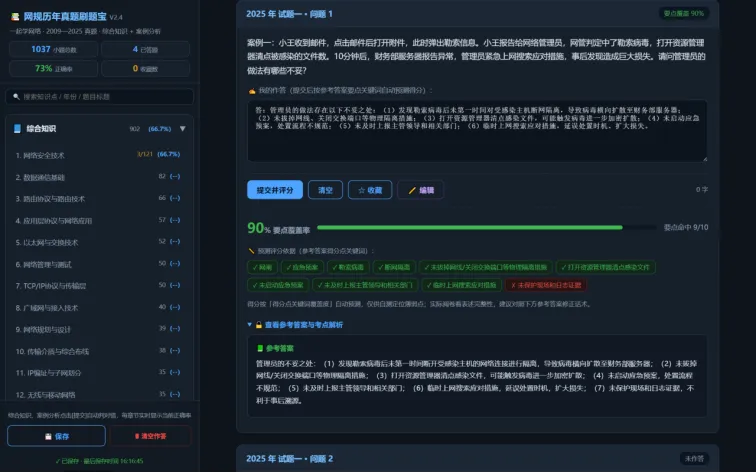Image resolution: width=756 pixels, height=473 pixels.
Task: Collapse the 综合知识 section with the triangle arrow
Action: pos(183,129)
